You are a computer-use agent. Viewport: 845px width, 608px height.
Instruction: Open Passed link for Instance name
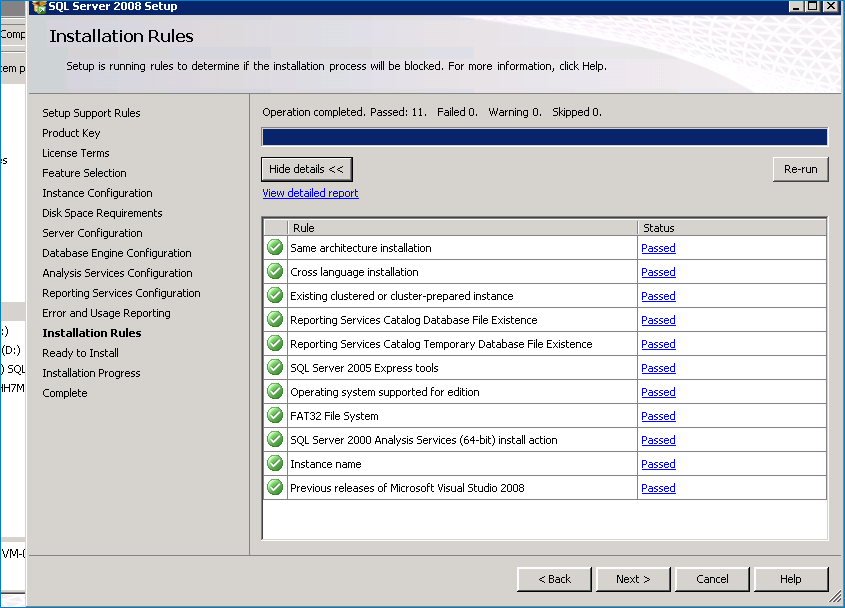click(x=658, y=464)
